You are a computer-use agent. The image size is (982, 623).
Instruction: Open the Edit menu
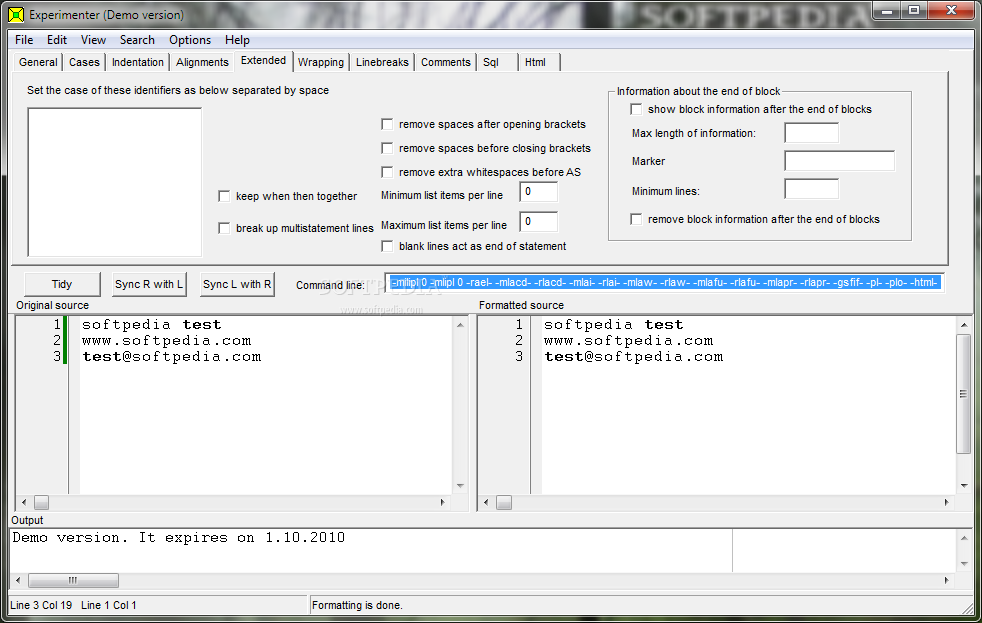coord(56,40)
